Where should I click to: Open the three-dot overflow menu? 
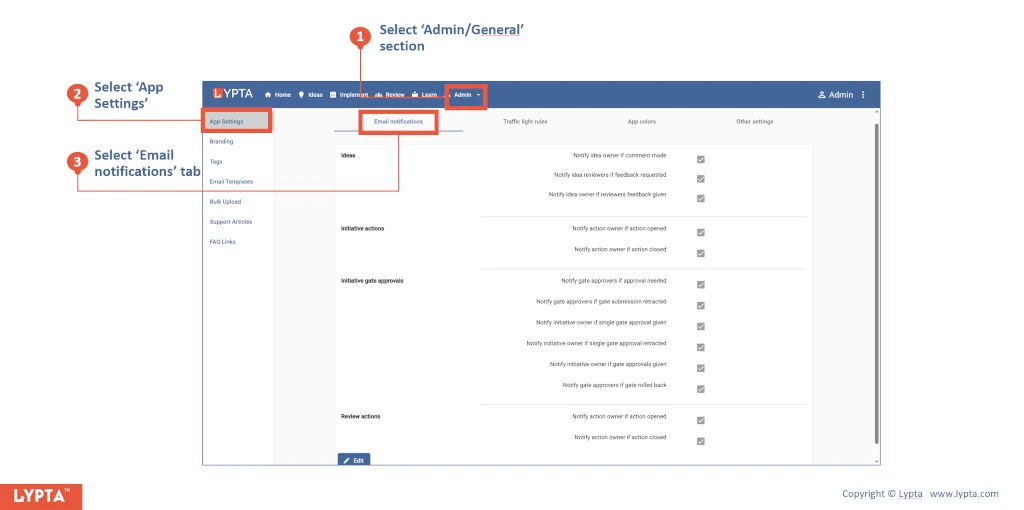(863, 95)
